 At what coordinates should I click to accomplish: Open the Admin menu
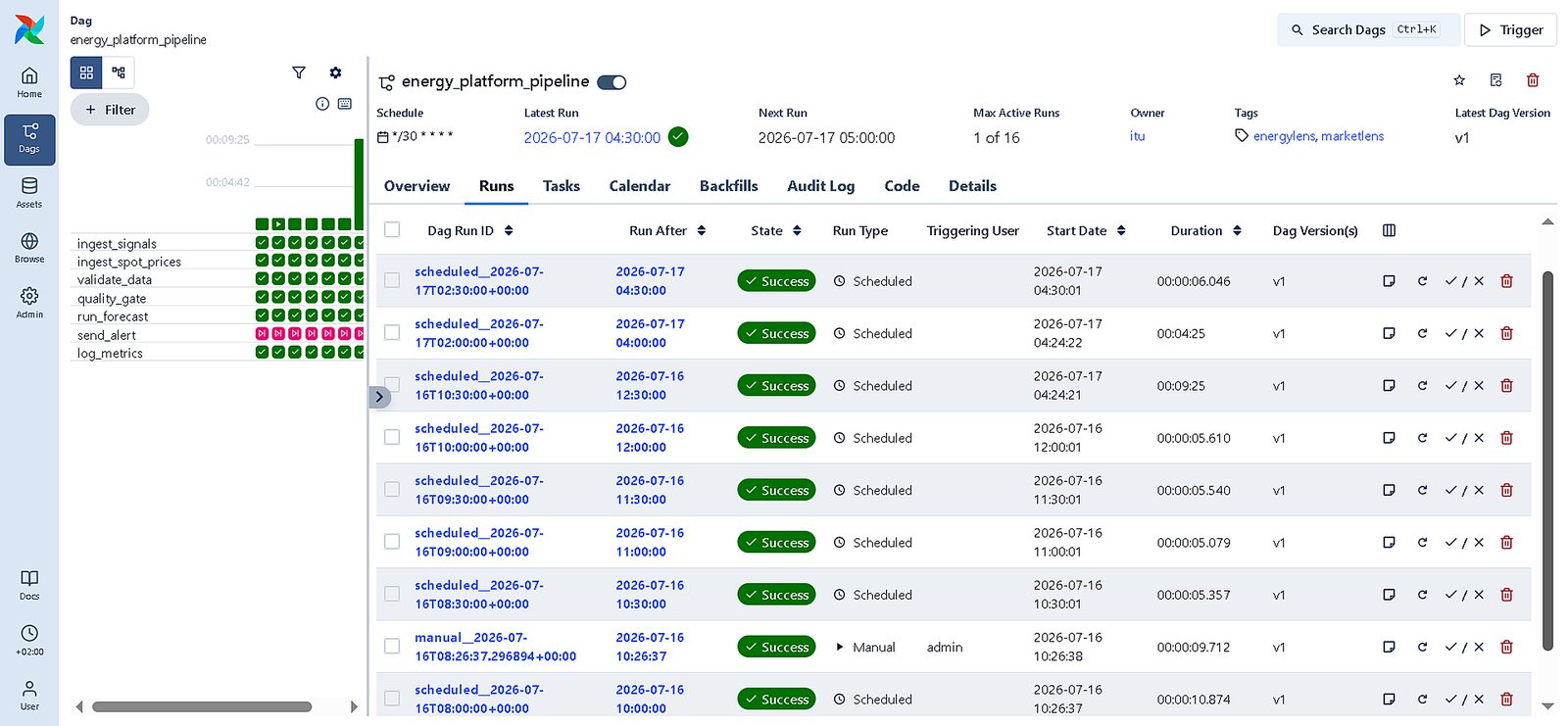coord(29,303)
